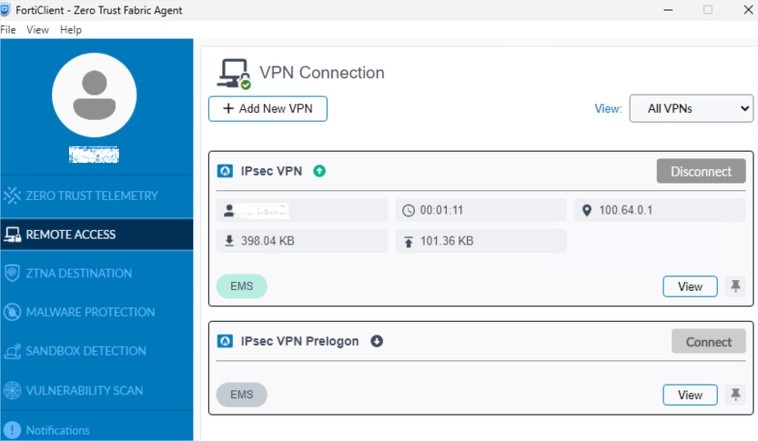Click the user profile avatar
The image size is (758, 441).
pyautogui.click(x=94, y=95)
